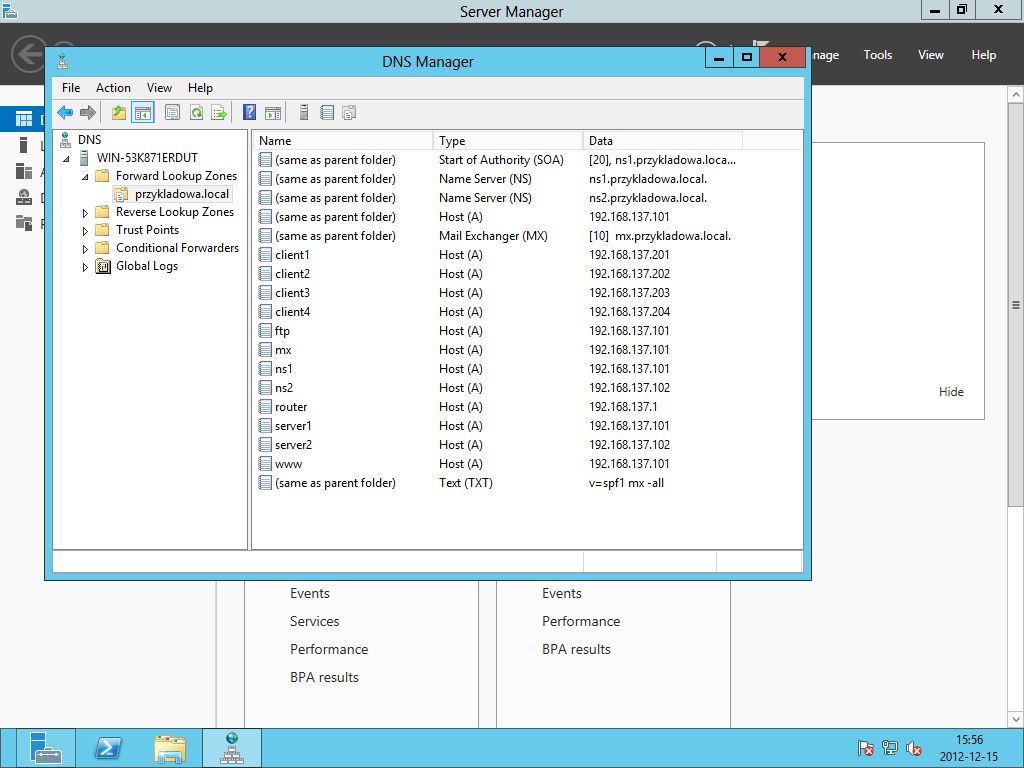The width and height of the screenshot is (1024, 768).
Task: Open the BPA results link under Services
Action: 324,677
